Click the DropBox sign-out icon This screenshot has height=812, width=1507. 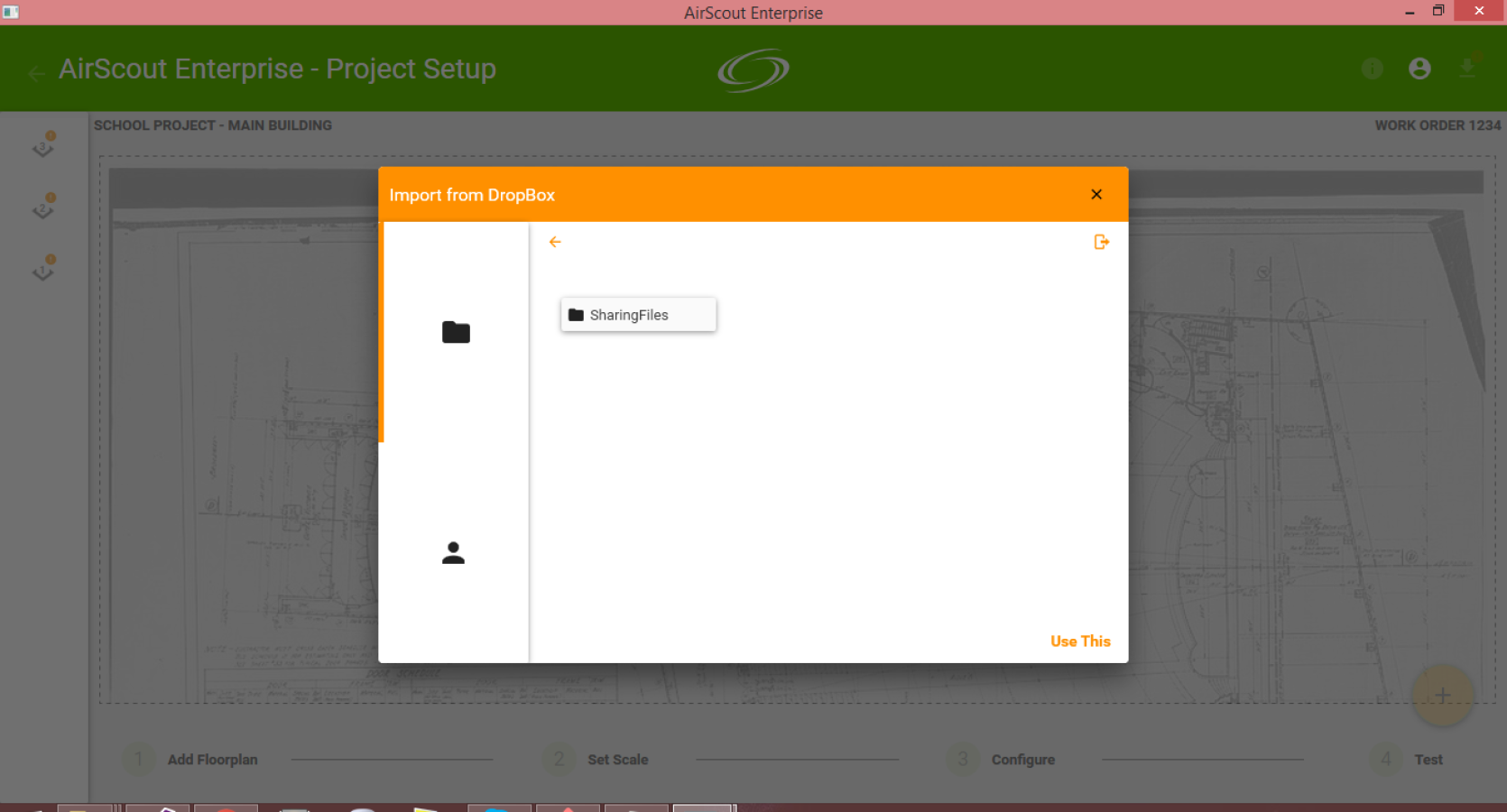click(1101, 242)
